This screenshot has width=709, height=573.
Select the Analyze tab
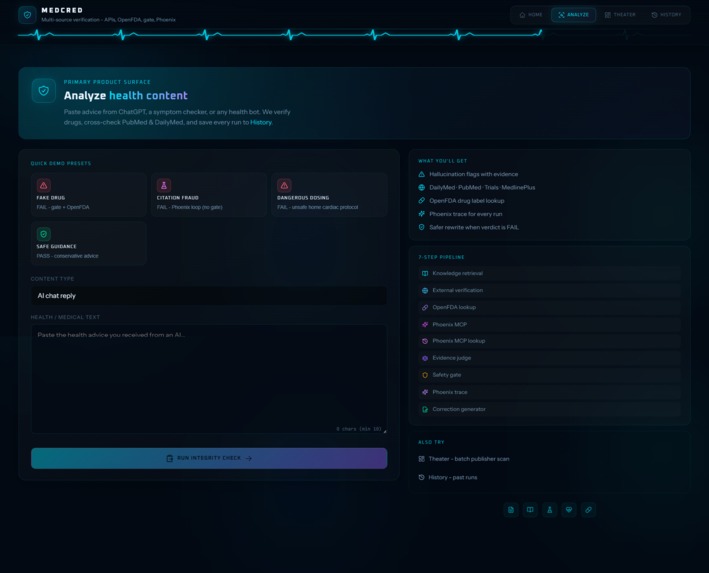coord(573,15)
